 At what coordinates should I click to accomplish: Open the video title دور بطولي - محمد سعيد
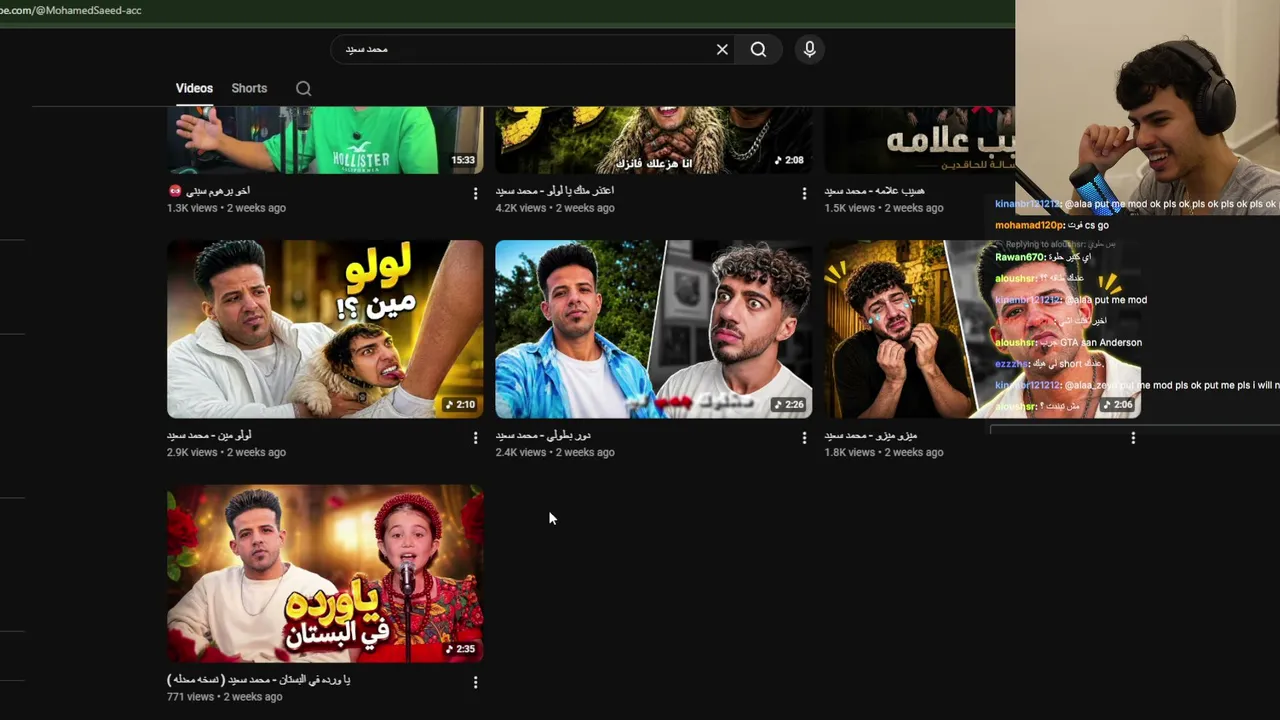click(x=542, y=435)
